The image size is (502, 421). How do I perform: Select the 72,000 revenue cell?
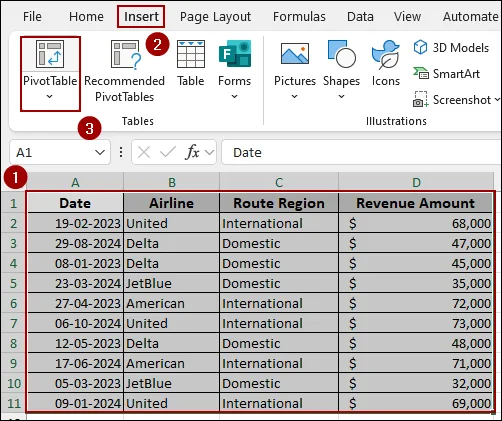(x=416, y=303)
